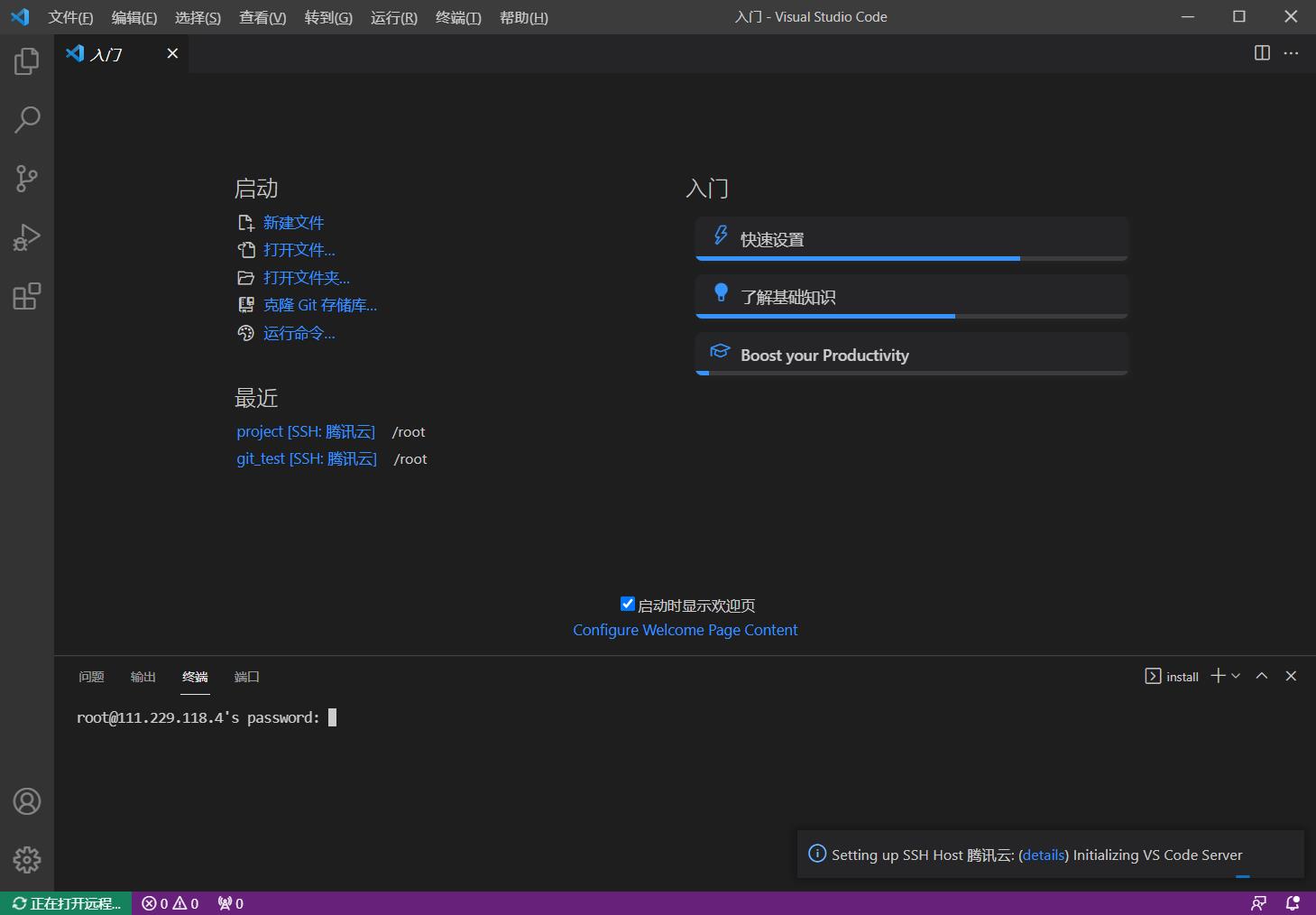Switch to the 输出 panel tab
The image size is (1316, 915).
pyautogui.click(x=143, y=677)
